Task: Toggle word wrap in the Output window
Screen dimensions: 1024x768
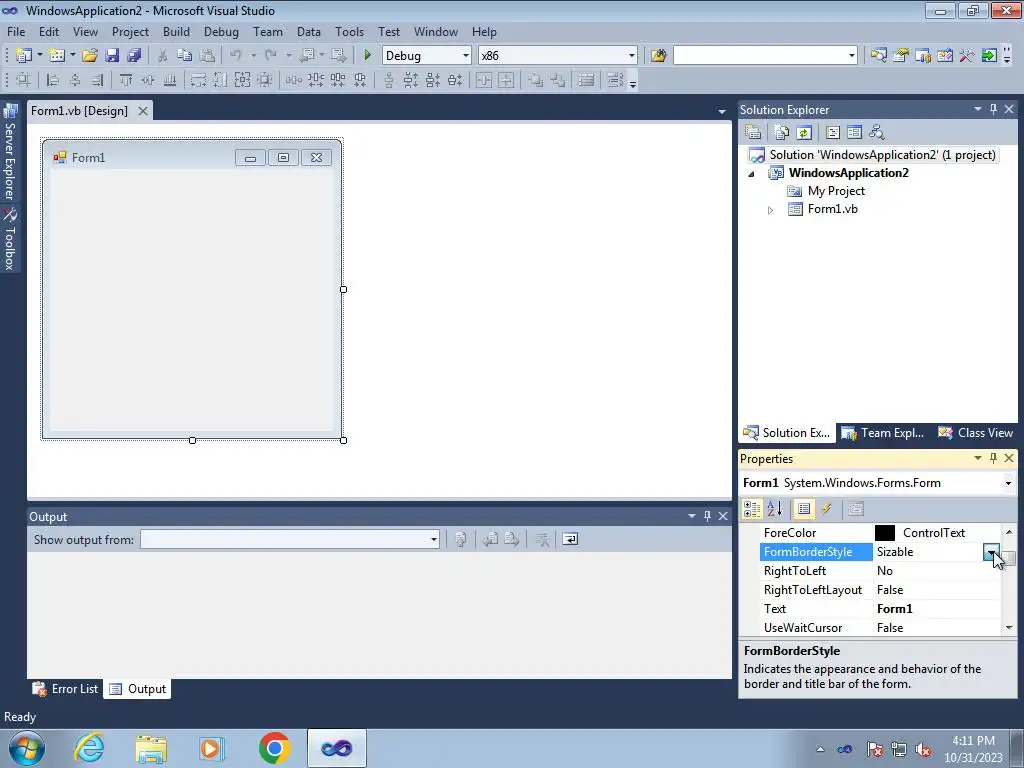Action: point(570,539)
